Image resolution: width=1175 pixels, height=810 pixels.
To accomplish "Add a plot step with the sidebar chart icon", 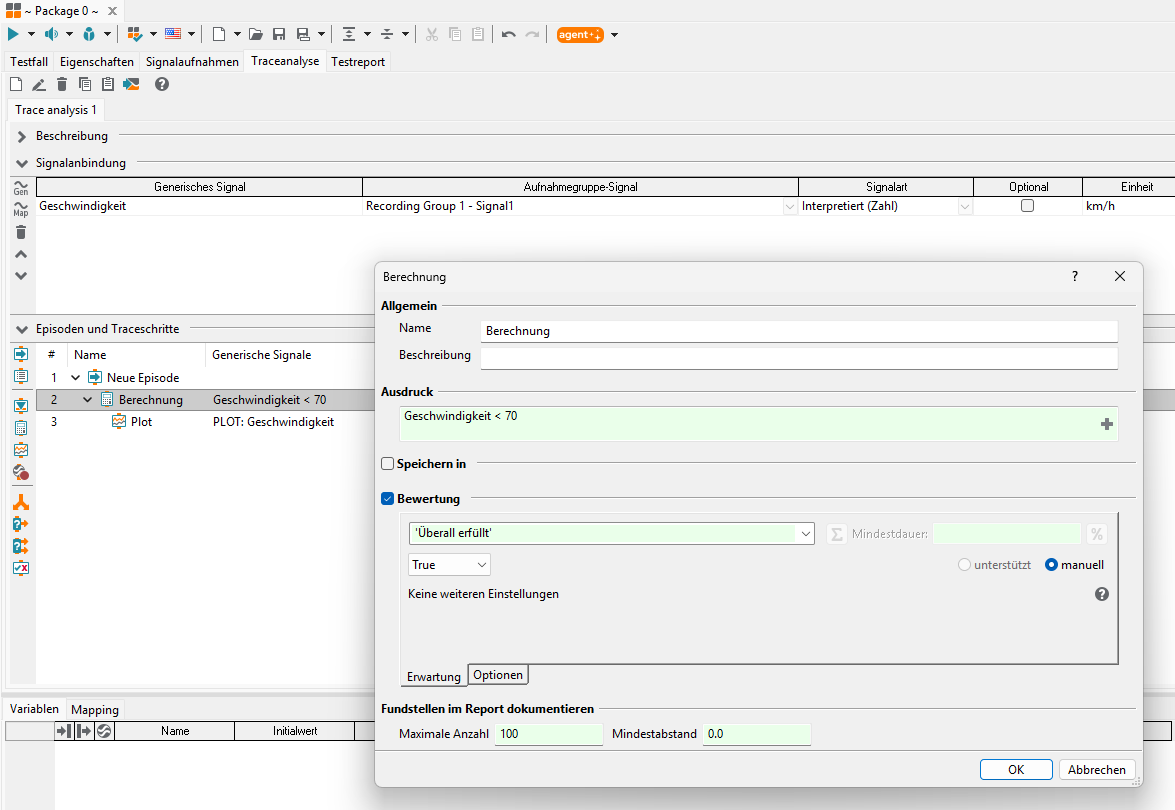I will pyautogui.click(x=21, y=450).
